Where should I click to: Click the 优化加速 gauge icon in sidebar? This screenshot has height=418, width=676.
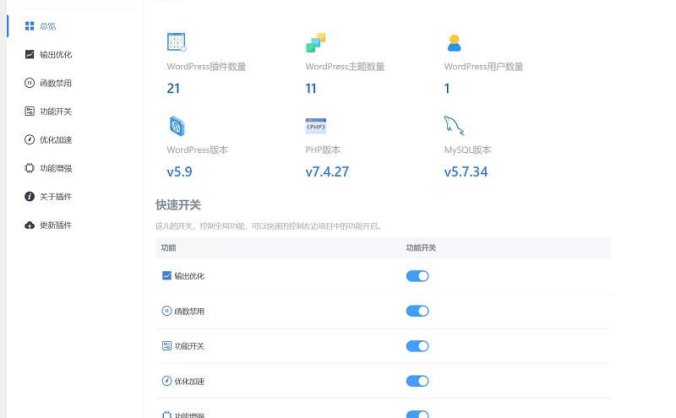29,140
